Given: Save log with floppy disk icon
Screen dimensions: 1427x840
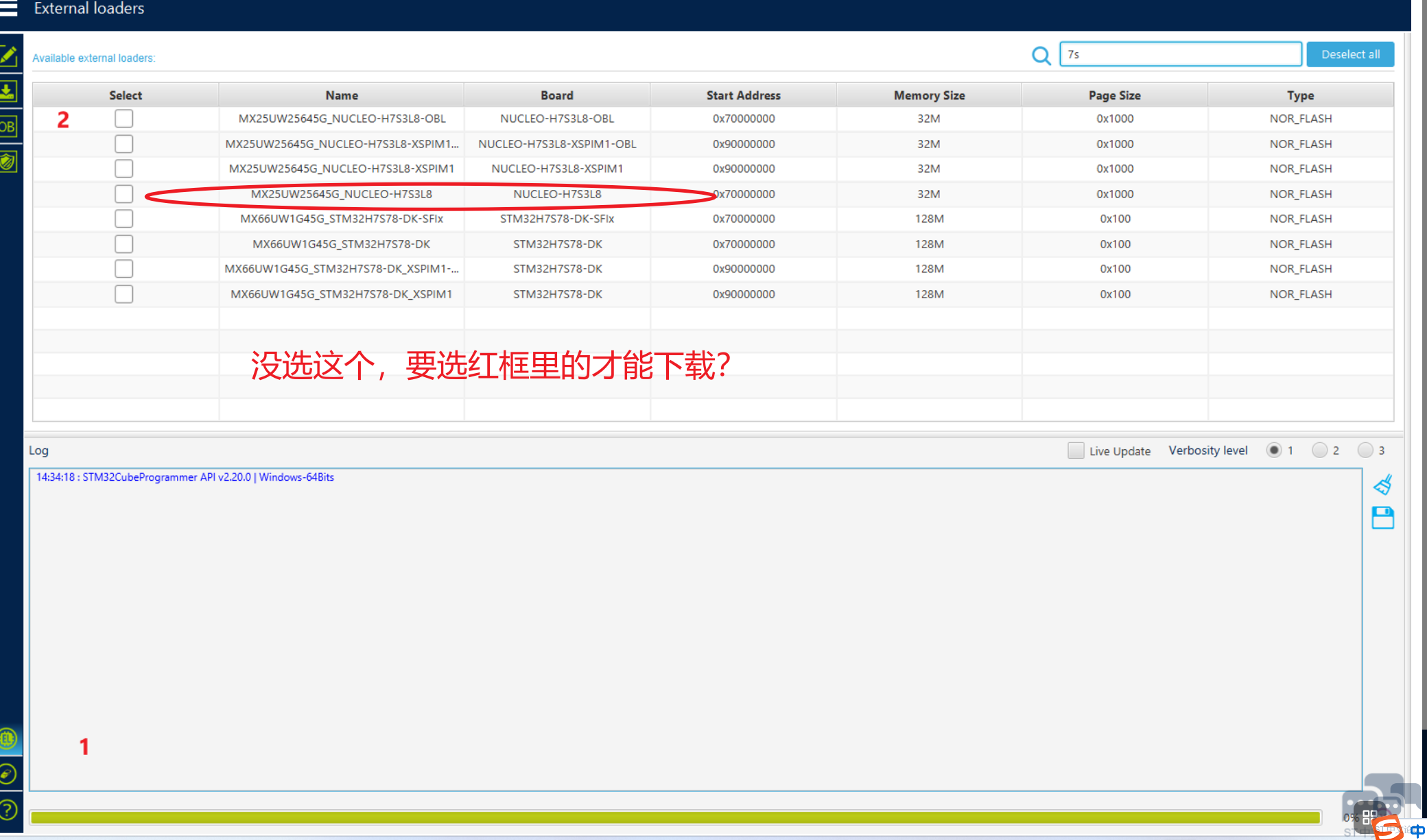Looking at the screenshot, I should (1382, 518).
